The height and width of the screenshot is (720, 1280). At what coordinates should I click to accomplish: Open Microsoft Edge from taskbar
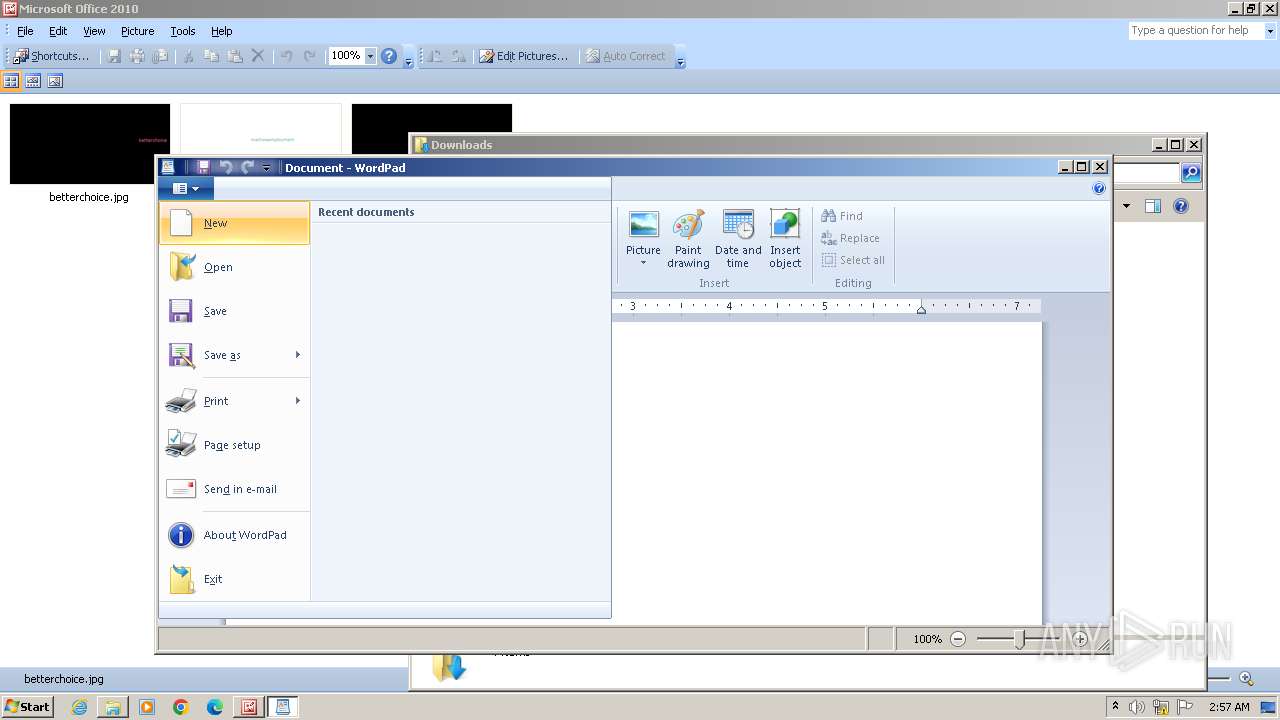pyautogui.click(x=215, y=707)
